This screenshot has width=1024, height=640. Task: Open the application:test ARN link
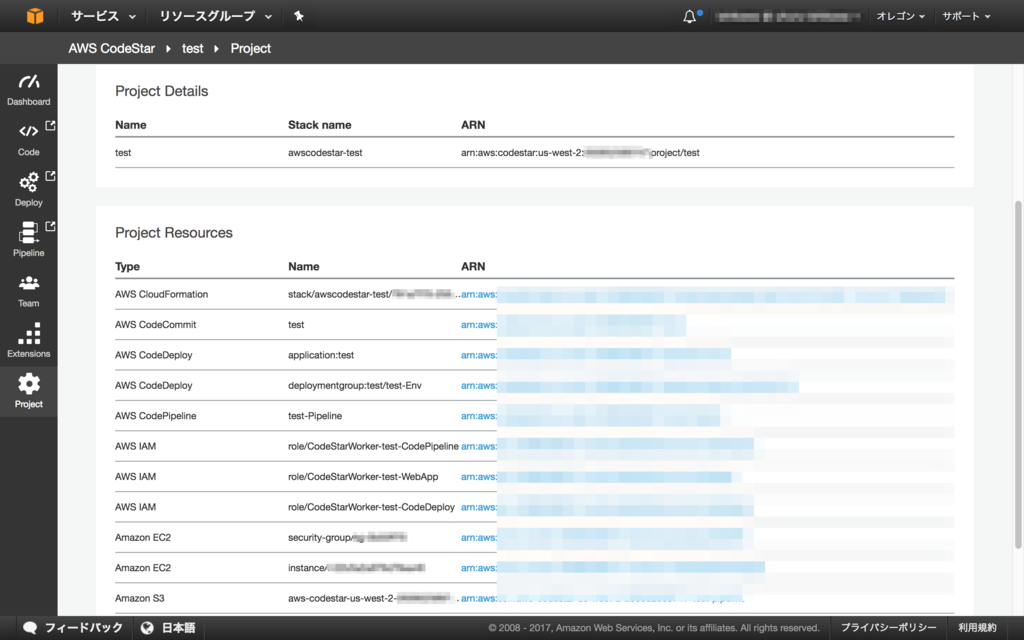click(x=596, y=355)
